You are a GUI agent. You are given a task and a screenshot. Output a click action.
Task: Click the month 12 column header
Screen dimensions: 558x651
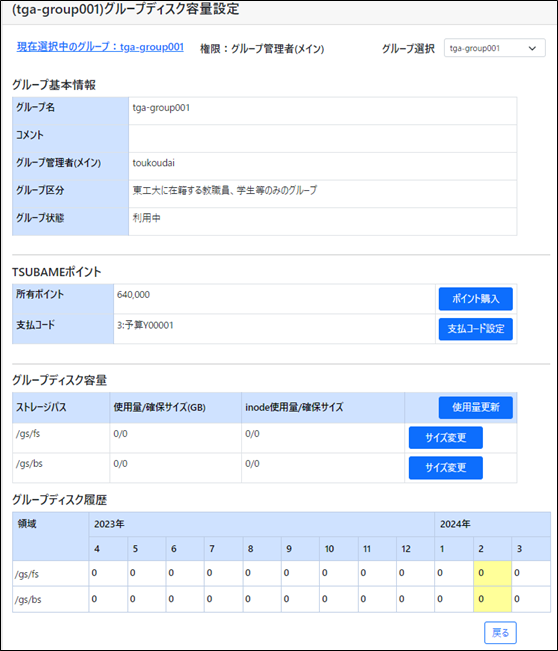(x=406, y=549)
